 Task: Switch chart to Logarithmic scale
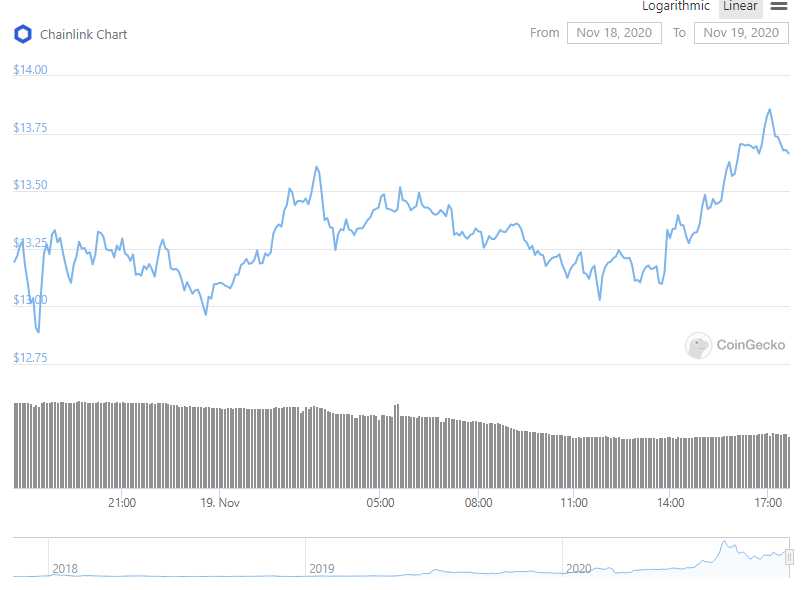[x=676, y=6]
